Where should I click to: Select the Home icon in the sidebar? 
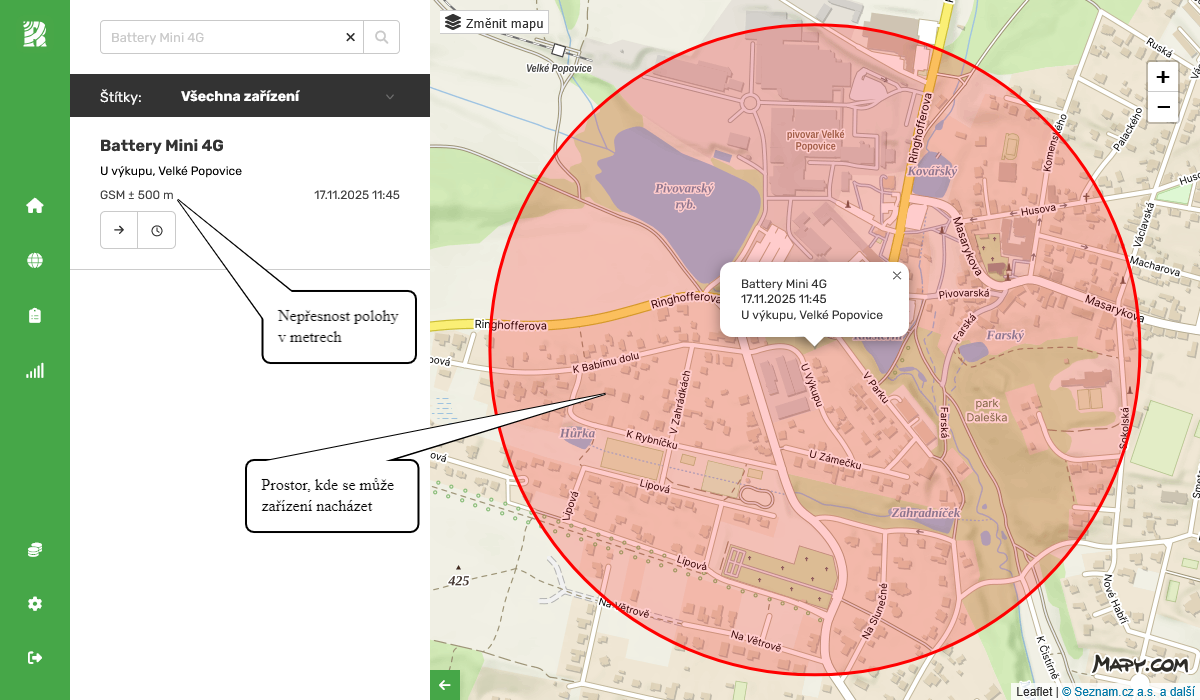(34, 204)
